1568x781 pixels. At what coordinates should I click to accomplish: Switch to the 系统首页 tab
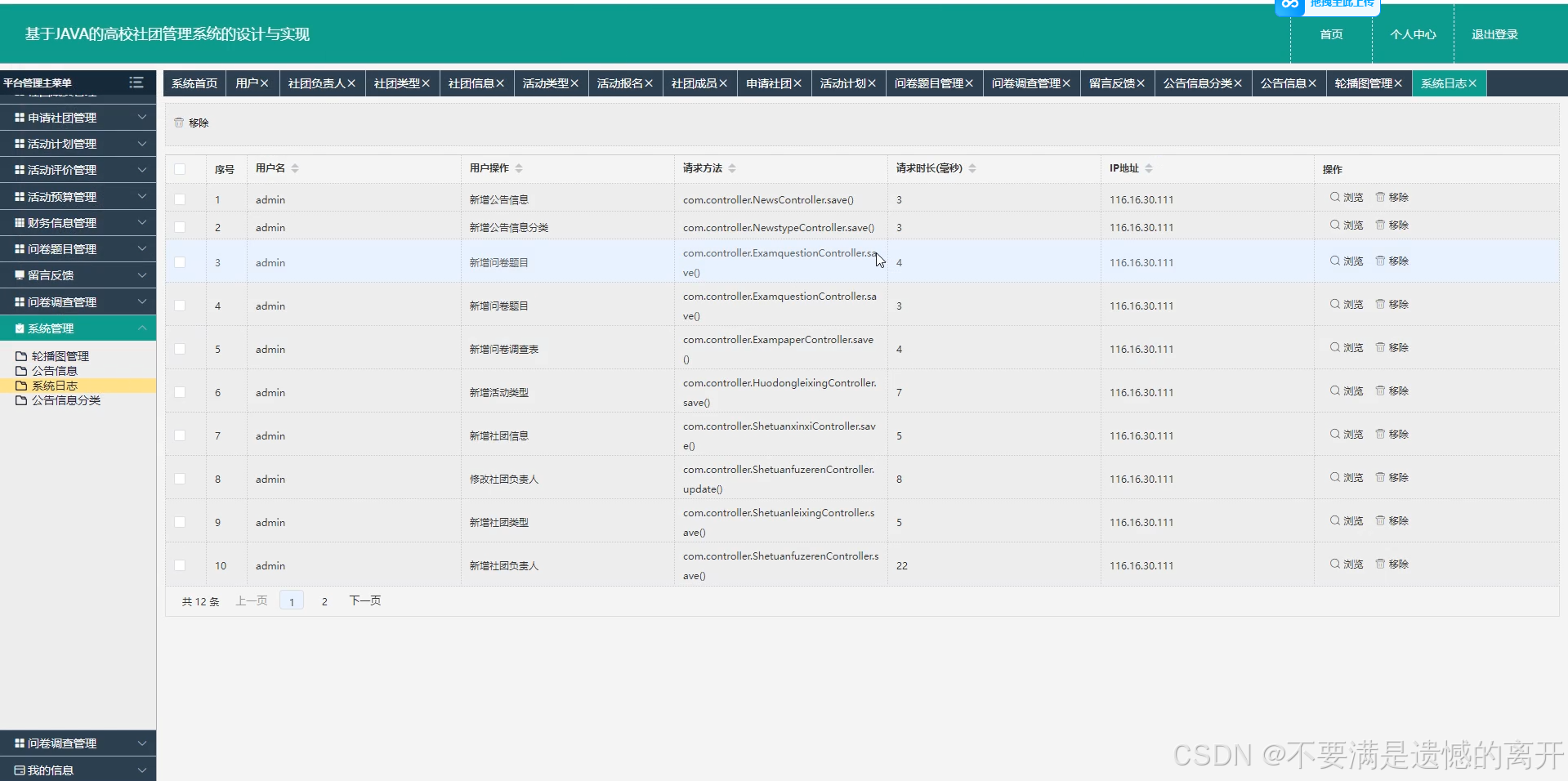pyautogui.click(x=194, y=83)
